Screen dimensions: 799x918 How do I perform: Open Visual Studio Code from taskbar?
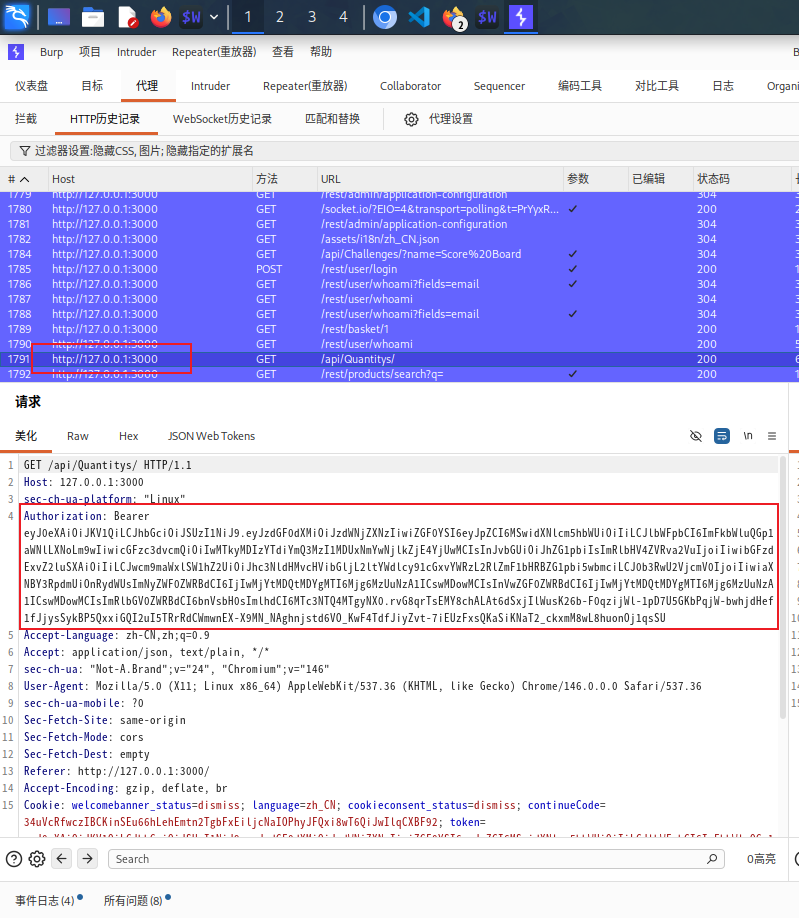(x=419, y=18)
